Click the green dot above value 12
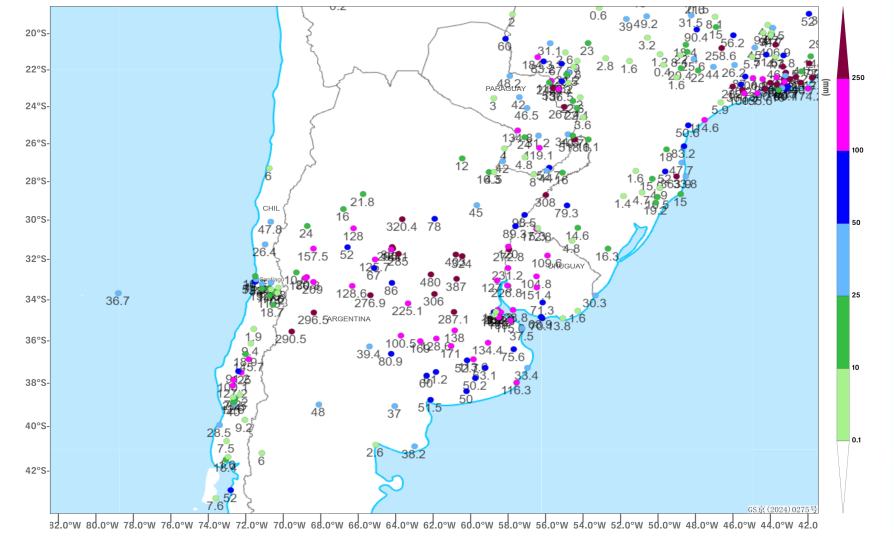Image resolution: width=894 pixels, height=543 pixels. (x=462, y=159)
